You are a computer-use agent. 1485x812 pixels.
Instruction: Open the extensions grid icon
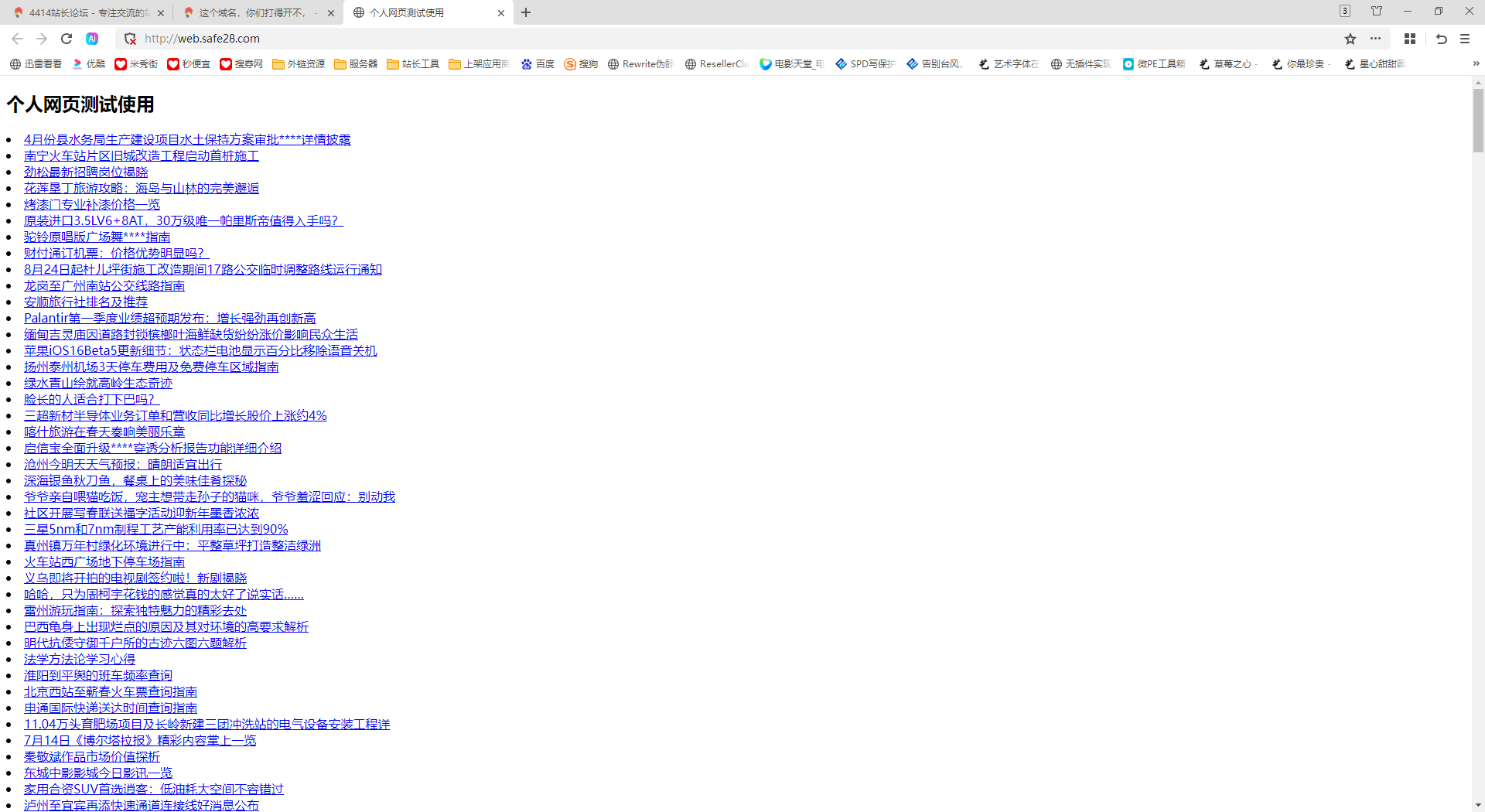click(x=1410, y=39)
